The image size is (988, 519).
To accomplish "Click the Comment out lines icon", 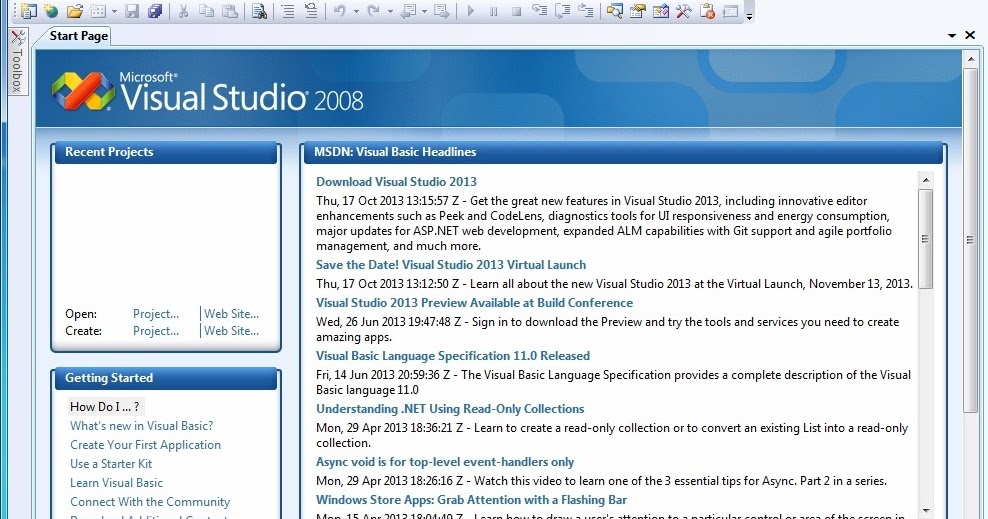I will point(287,11).
